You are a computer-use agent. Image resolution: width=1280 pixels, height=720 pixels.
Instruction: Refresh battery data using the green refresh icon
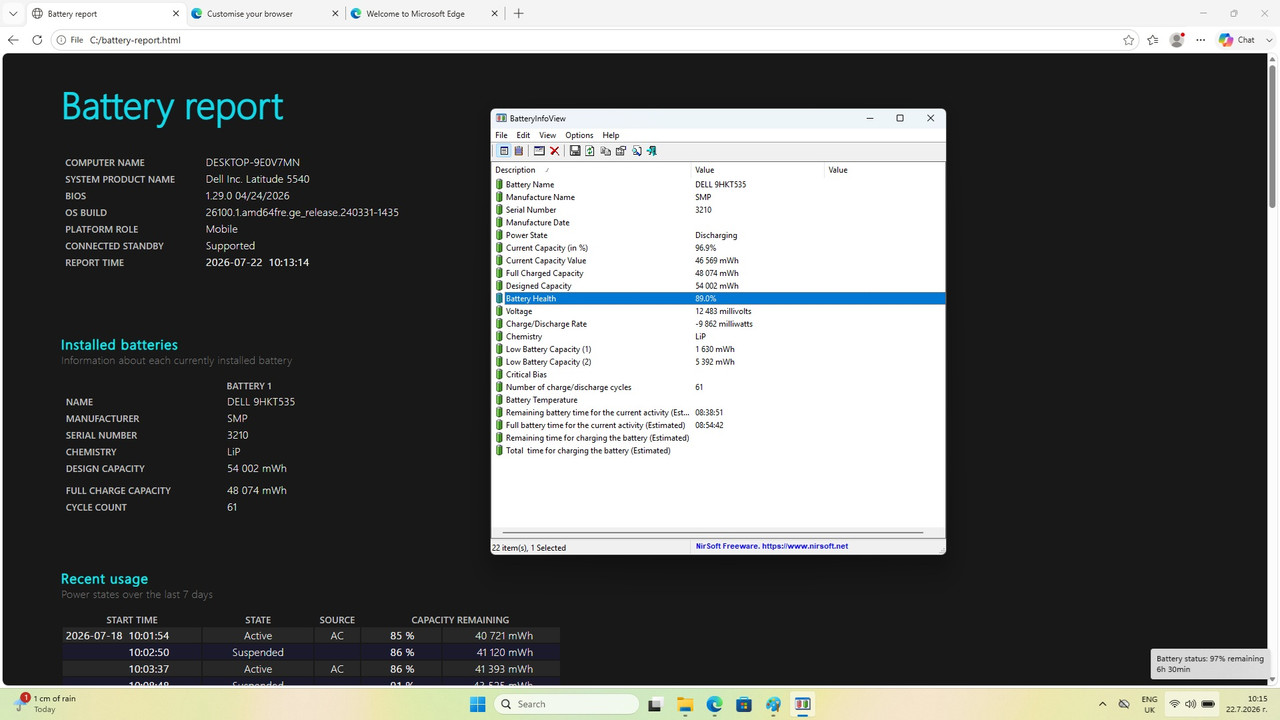coord(590,151)
